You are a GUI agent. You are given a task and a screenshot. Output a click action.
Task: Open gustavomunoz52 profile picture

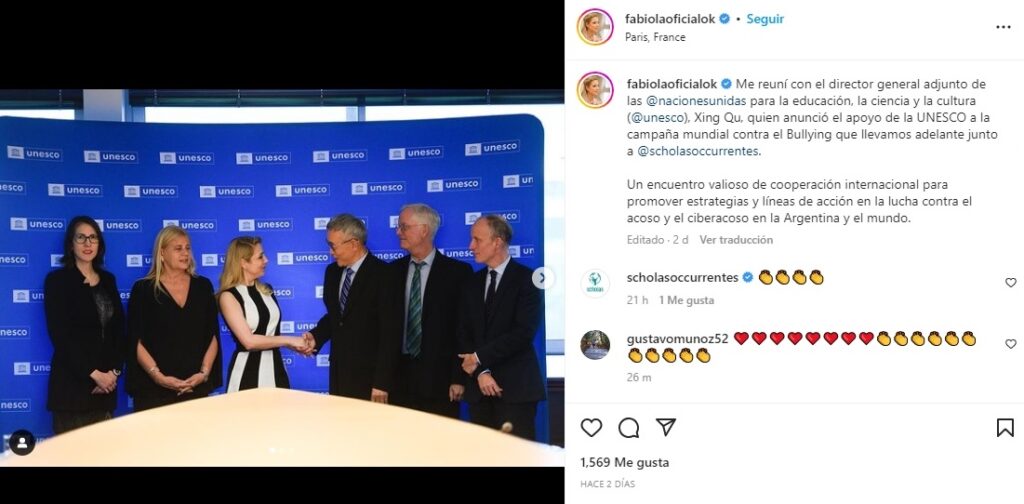tap(595, 345)
